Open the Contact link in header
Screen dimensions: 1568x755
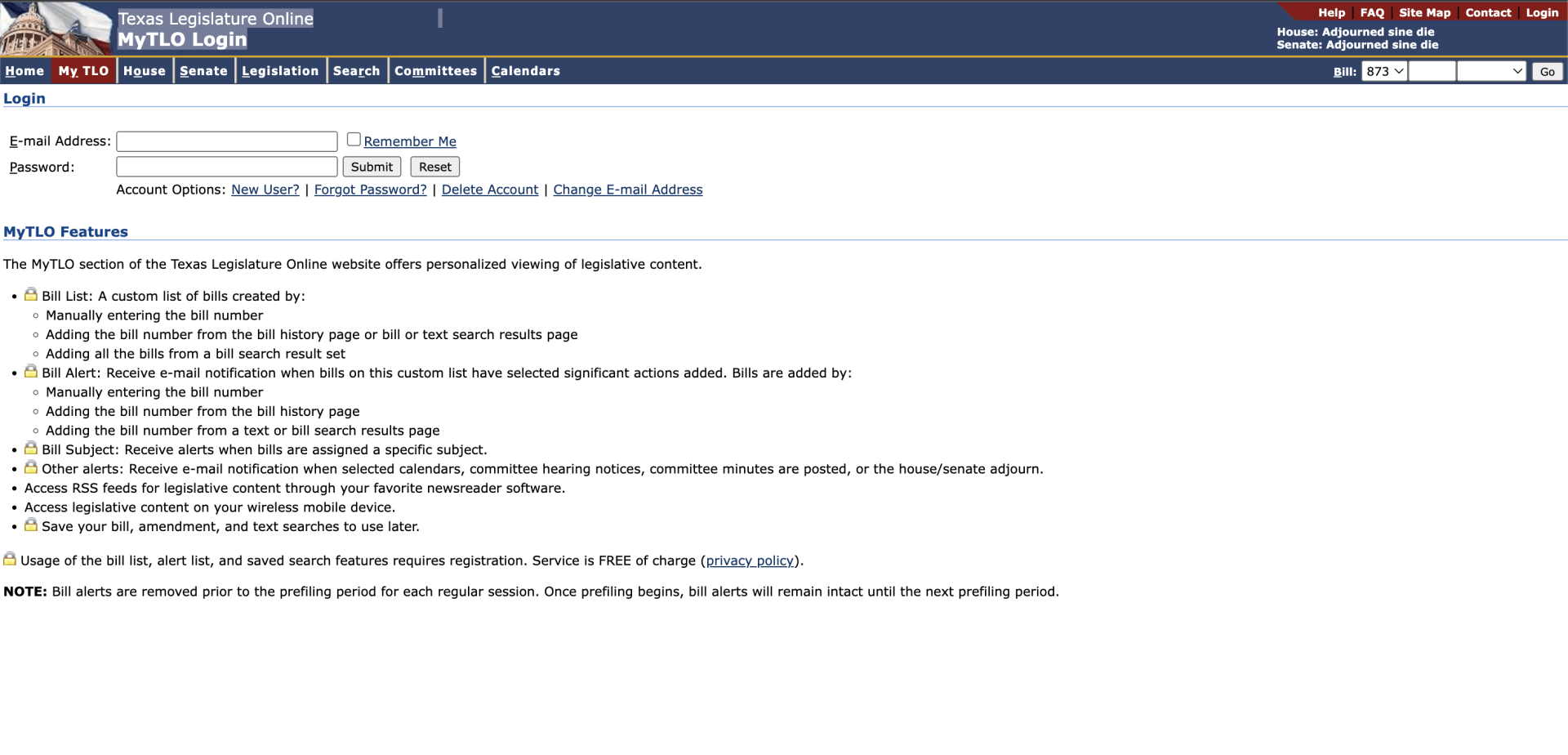point(1488,12)
